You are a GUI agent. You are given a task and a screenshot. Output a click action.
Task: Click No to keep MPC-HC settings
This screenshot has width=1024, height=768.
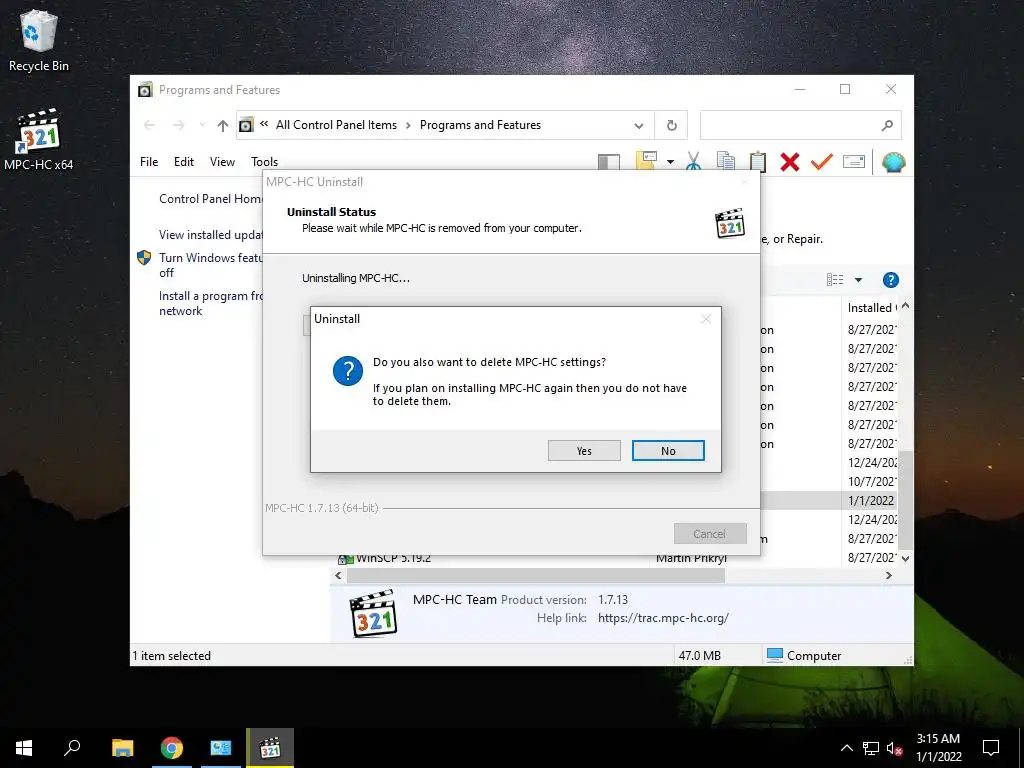pyautogui.click(x=667, y=451)
